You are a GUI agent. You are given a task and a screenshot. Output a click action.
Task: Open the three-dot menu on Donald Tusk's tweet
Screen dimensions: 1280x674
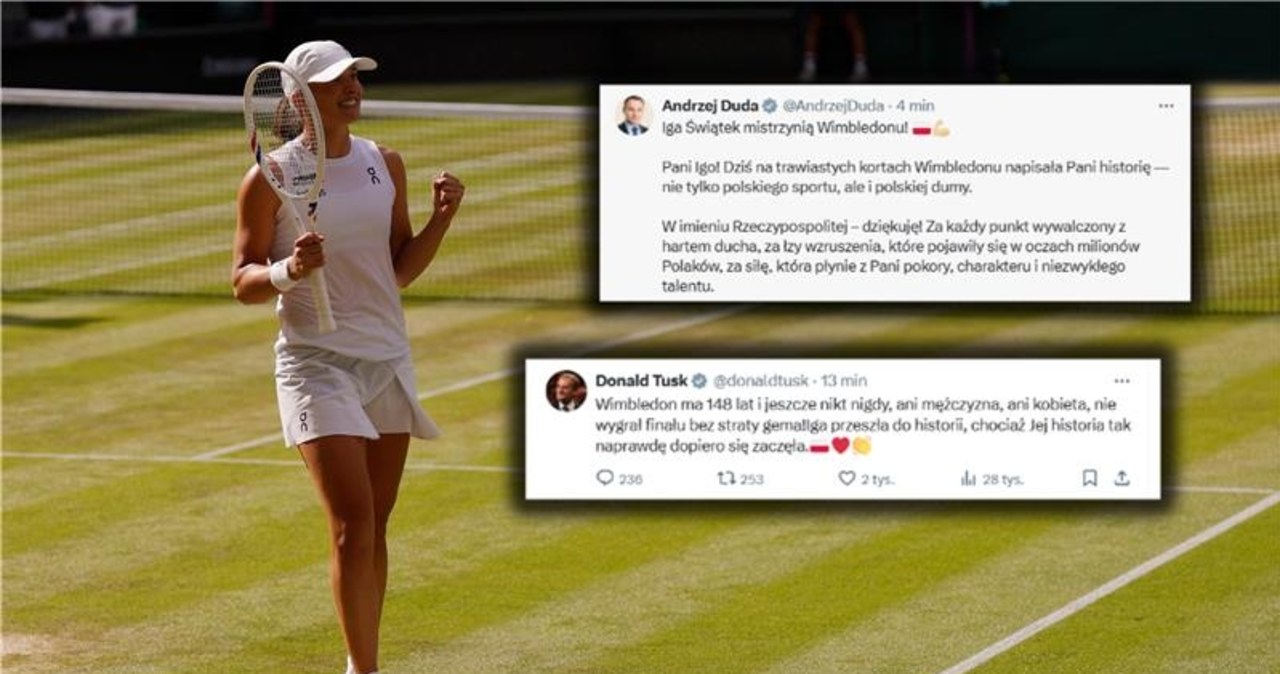[1122, 380]
